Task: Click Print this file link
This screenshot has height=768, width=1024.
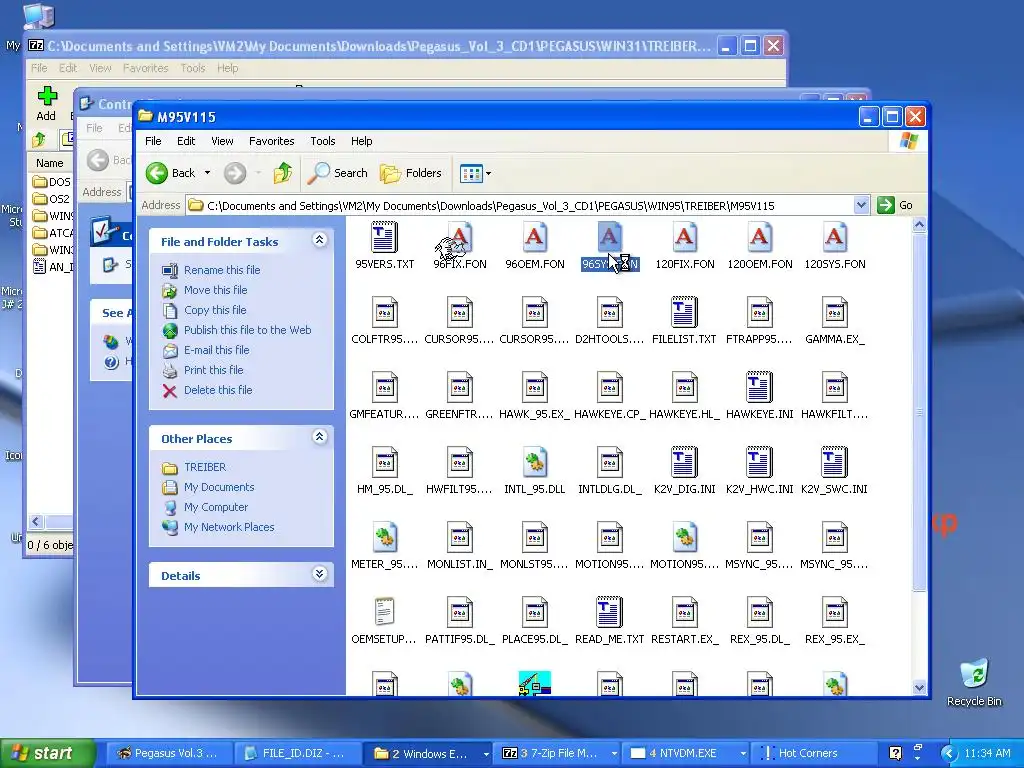Action: pyautogui.click(x=214, y=370)
